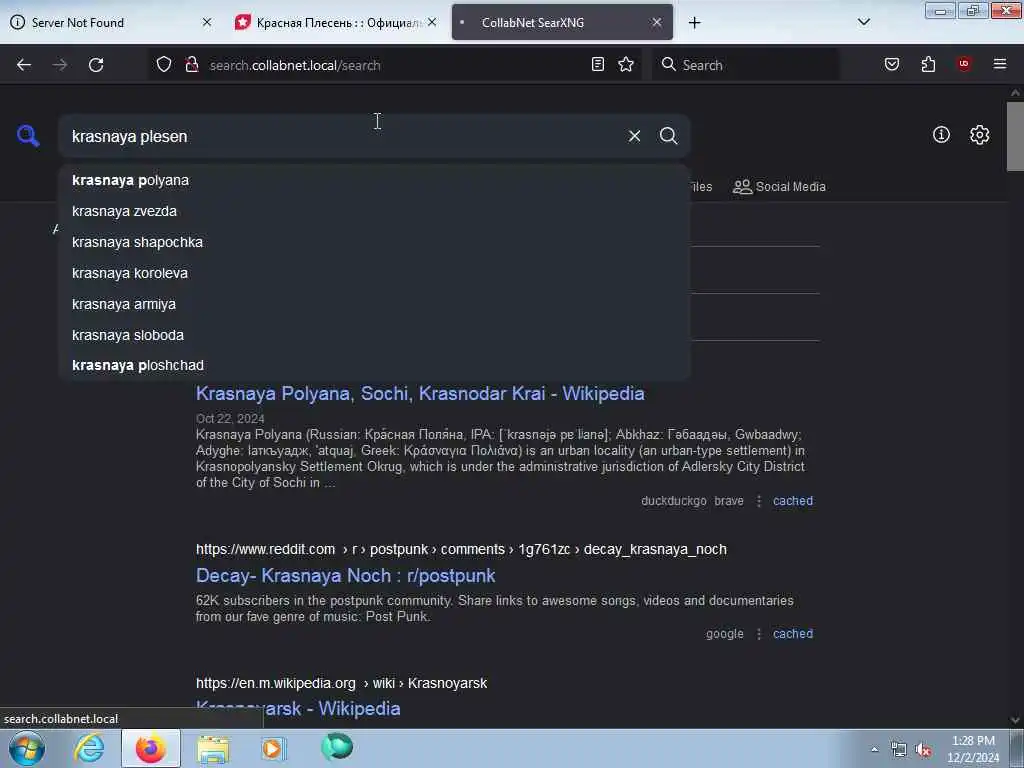
Task: Open the Pocket save icon
Action: [x=892, y=64]
